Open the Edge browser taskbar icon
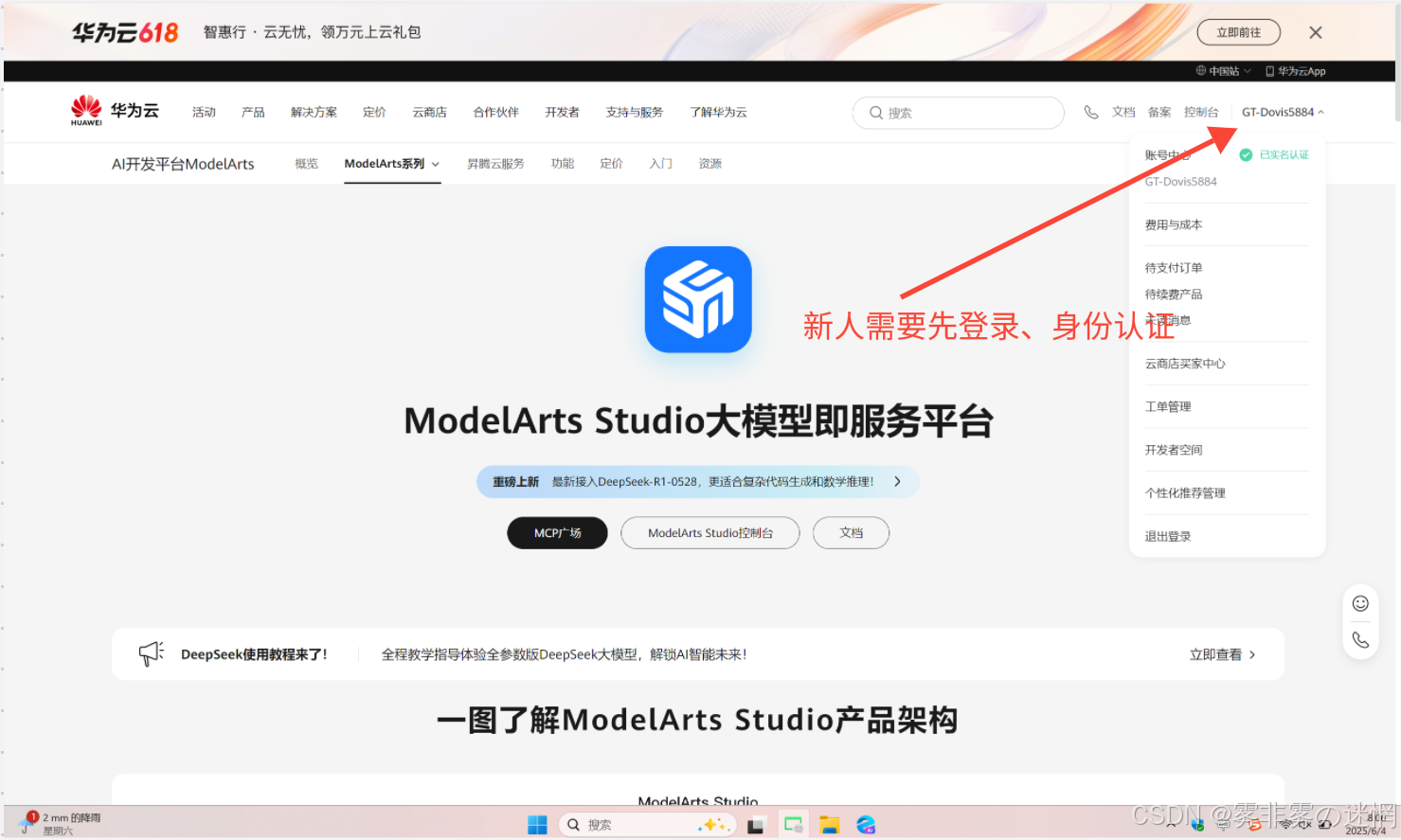 [866, 825]
